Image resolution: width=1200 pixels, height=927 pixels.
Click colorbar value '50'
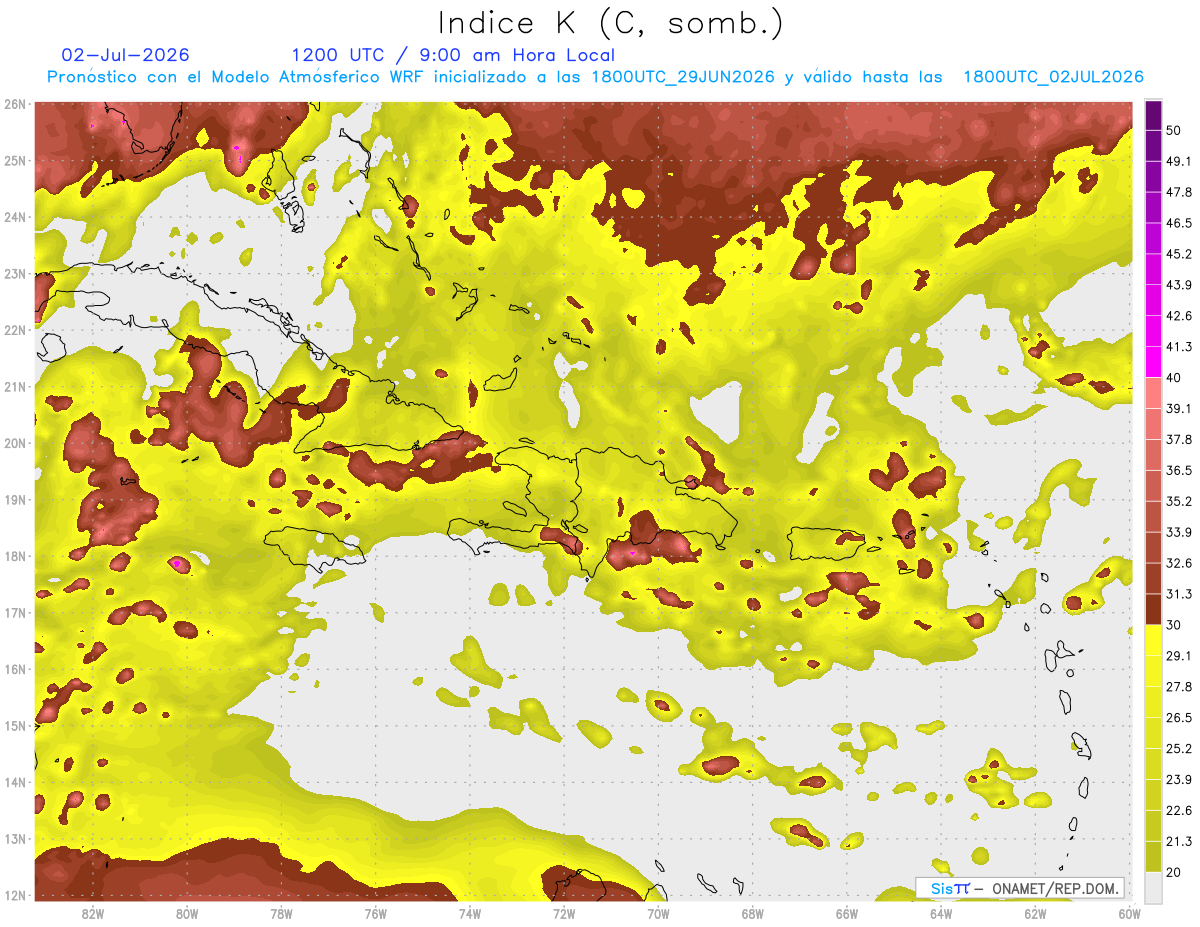click(x=1173, y=129)
